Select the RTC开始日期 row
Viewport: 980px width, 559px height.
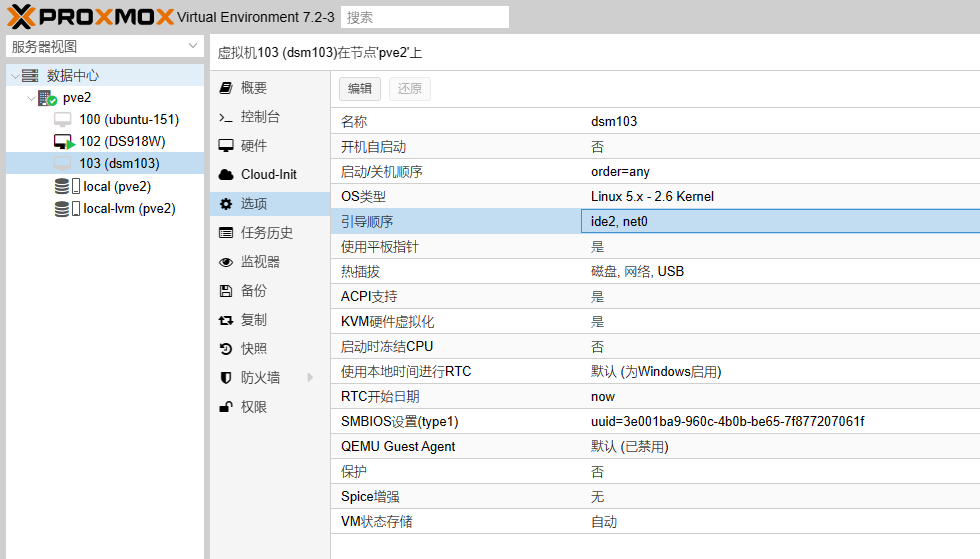coord(655,396)
